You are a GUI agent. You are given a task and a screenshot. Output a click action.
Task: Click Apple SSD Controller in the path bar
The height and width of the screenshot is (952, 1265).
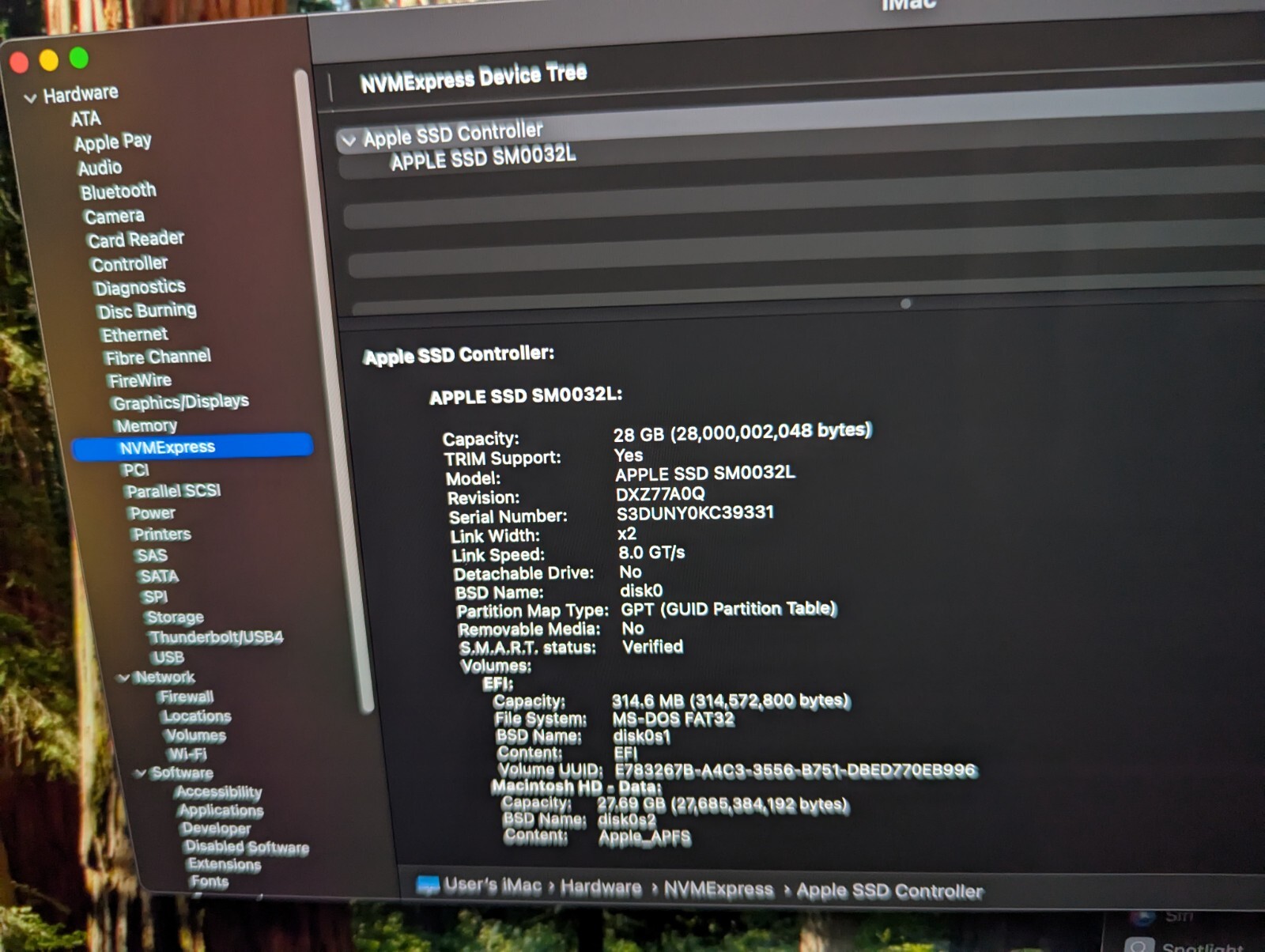tap(889, 891)
